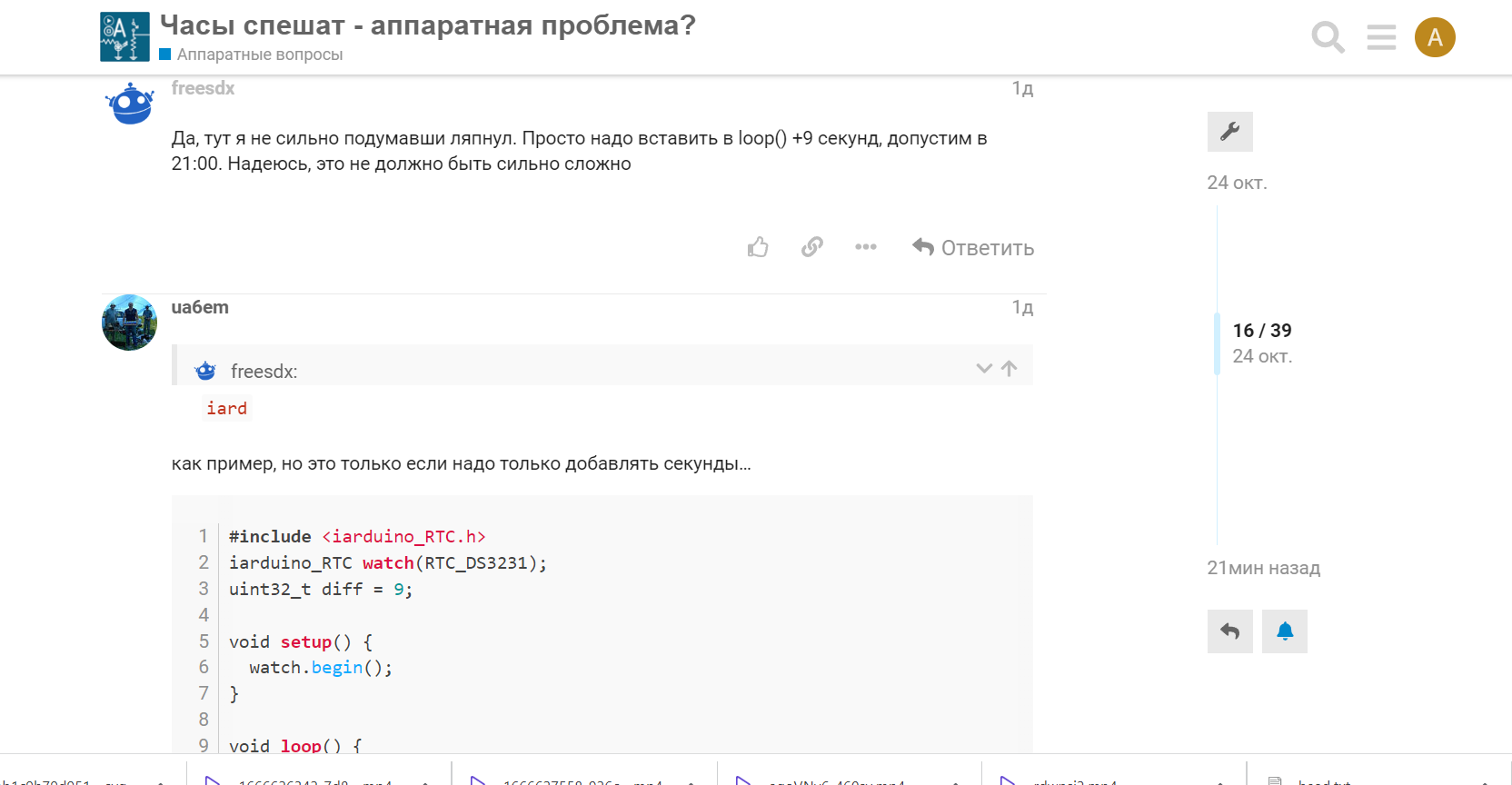The width and height of the screenshot is (1512, 785).
Task: Jump to the quoted post arrow
Action: (x=1009, y=368)
